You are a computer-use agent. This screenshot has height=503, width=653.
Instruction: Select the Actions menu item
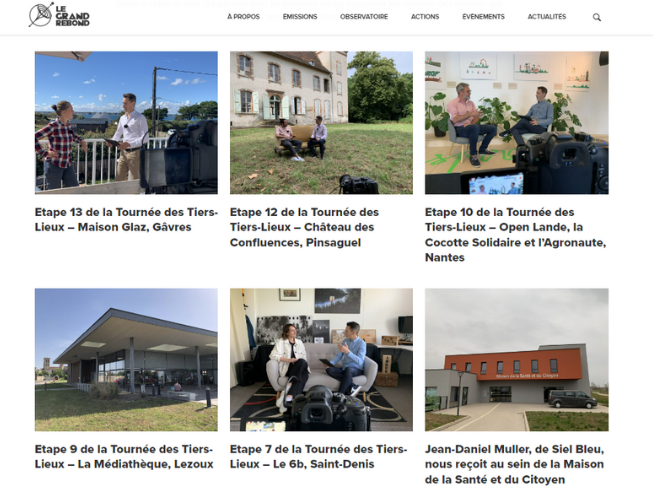(x=425, y=17)
